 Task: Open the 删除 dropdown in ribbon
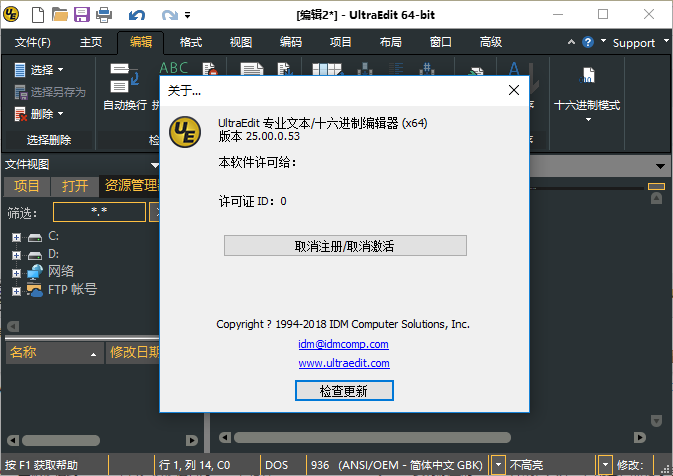click(39, 114)
